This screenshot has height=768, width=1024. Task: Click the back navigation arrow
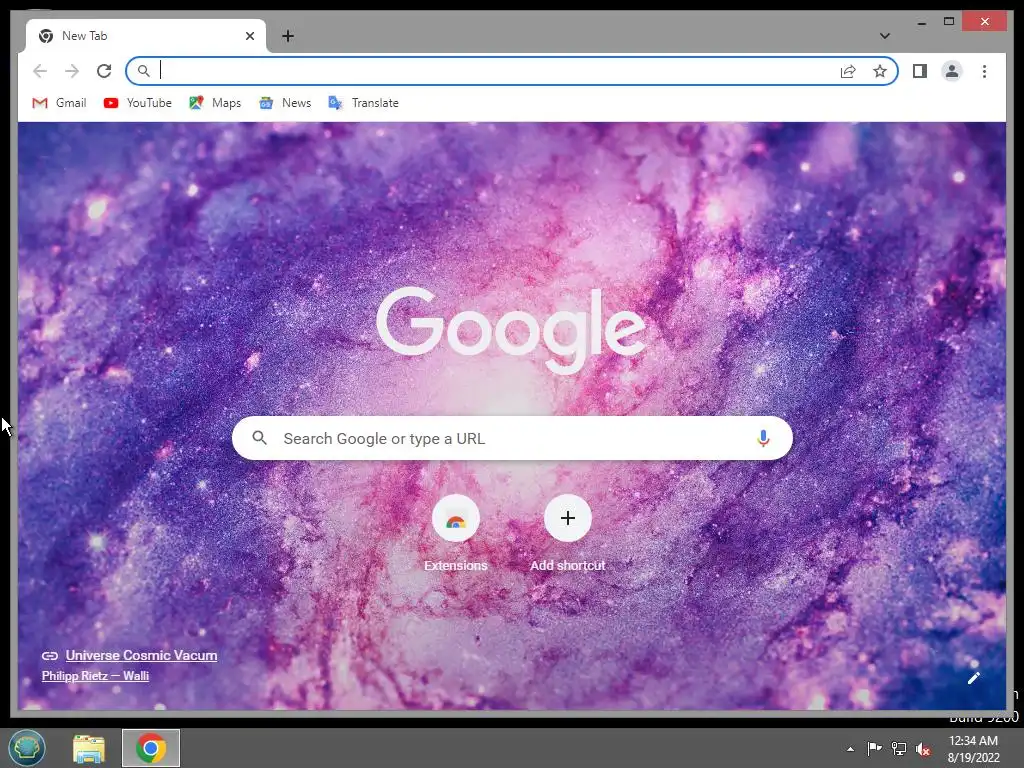40,71
